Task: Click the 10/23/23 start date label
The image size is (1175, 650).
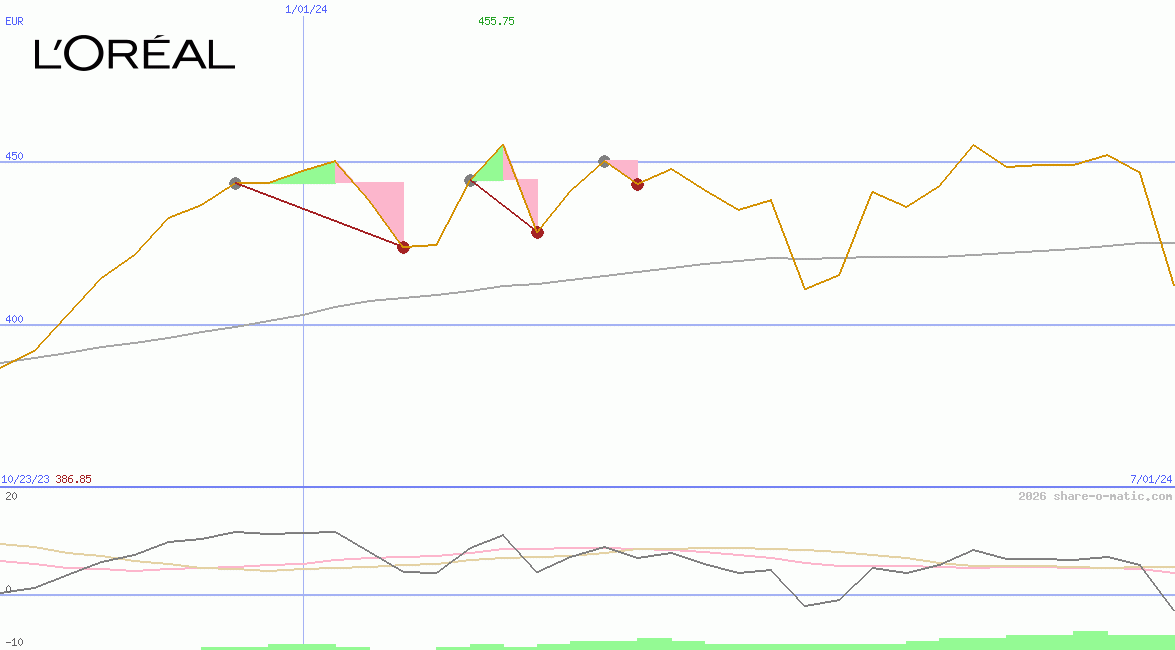Action: 25,479
